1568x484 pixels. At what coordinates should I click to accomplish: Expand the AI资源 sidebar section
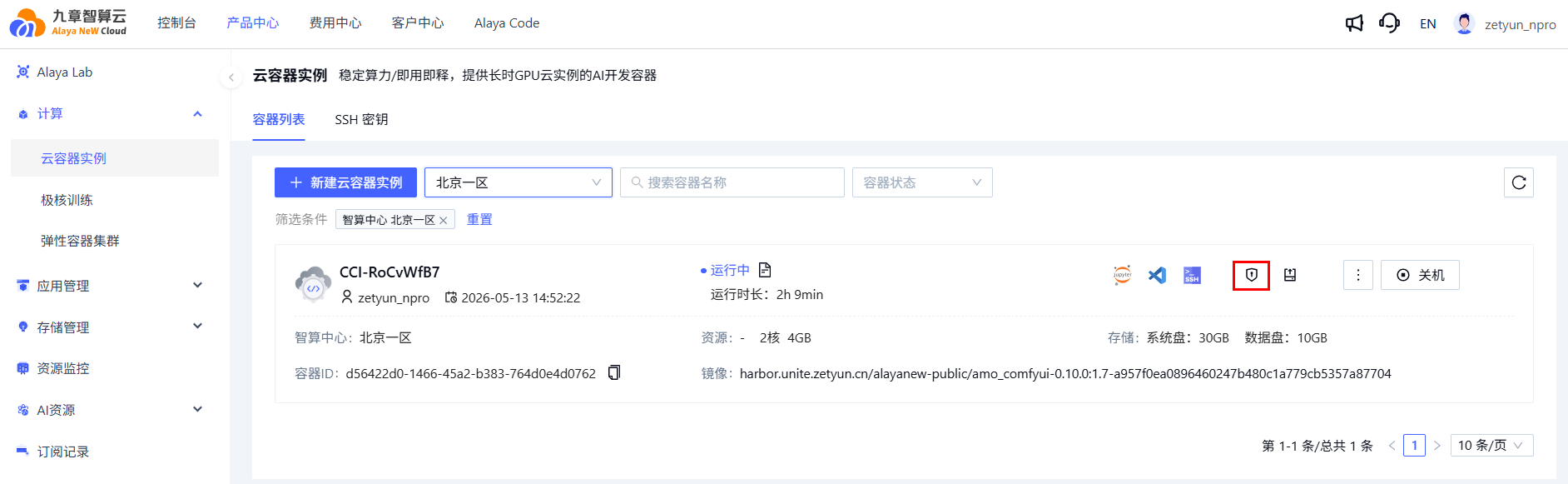click(x=197, y=409)
